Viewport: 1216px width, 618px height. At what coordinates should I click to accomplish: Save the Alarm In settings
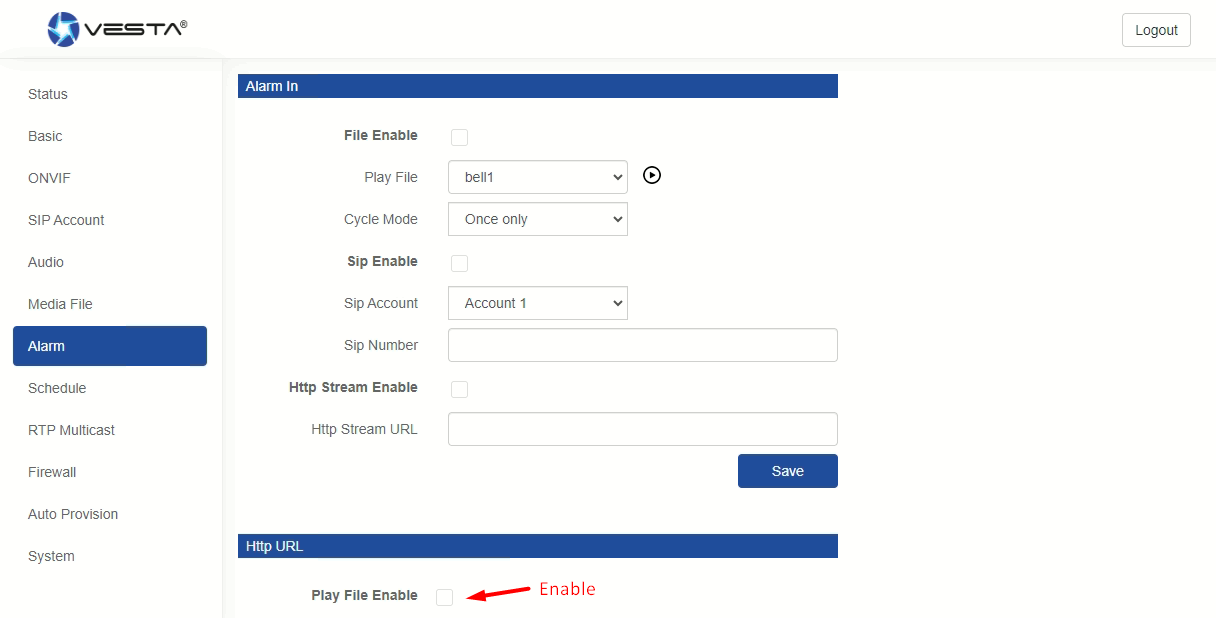click(787, 471)
